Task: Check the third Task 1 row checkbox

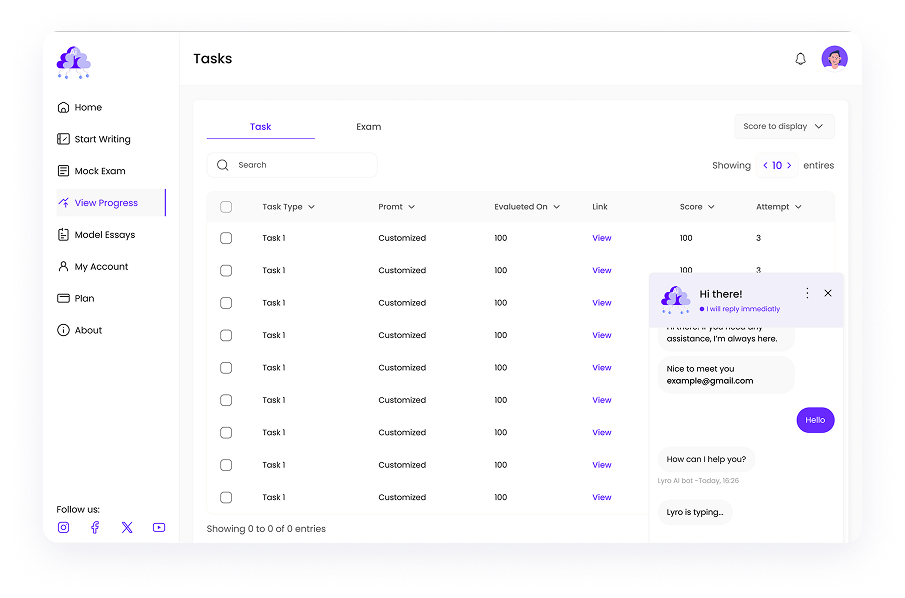Action: 226,302
